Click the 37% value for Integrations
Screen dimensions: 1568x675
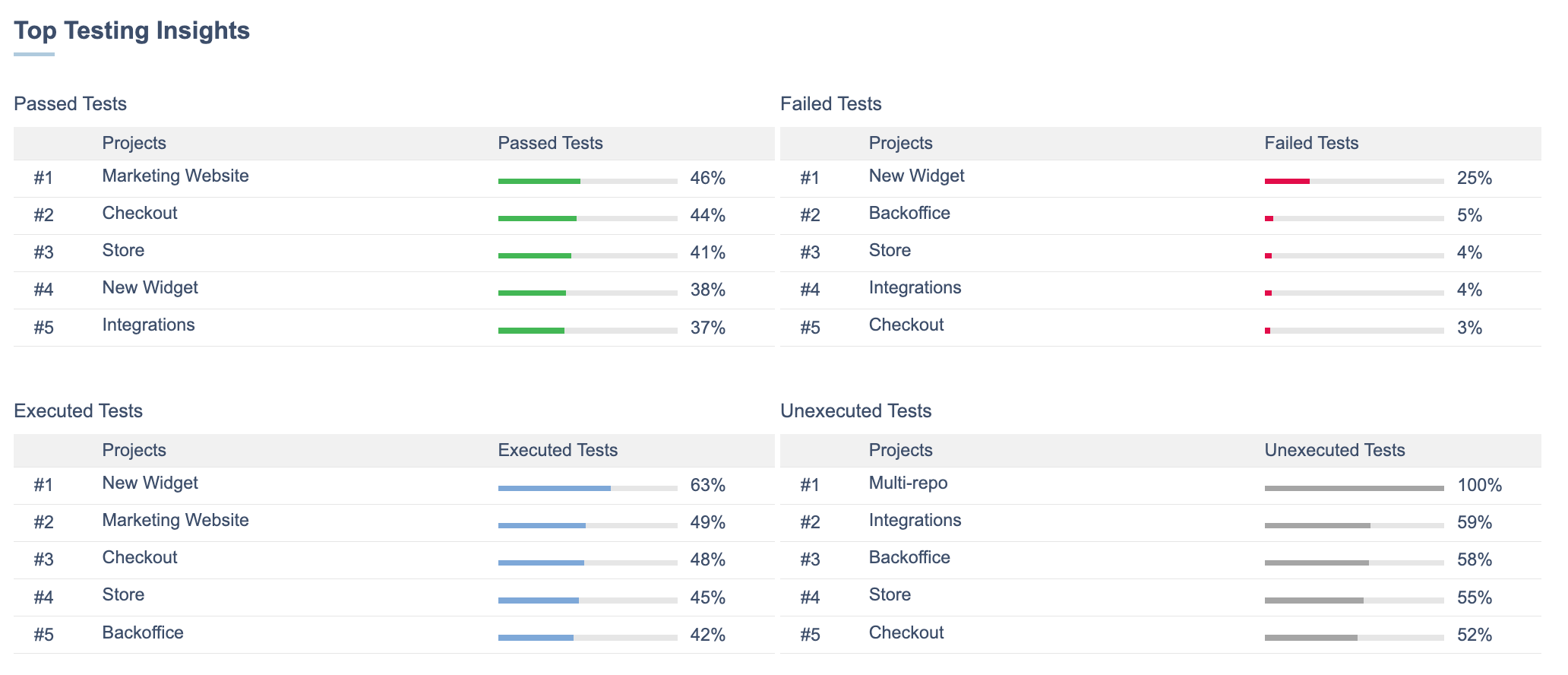point(707,328)
